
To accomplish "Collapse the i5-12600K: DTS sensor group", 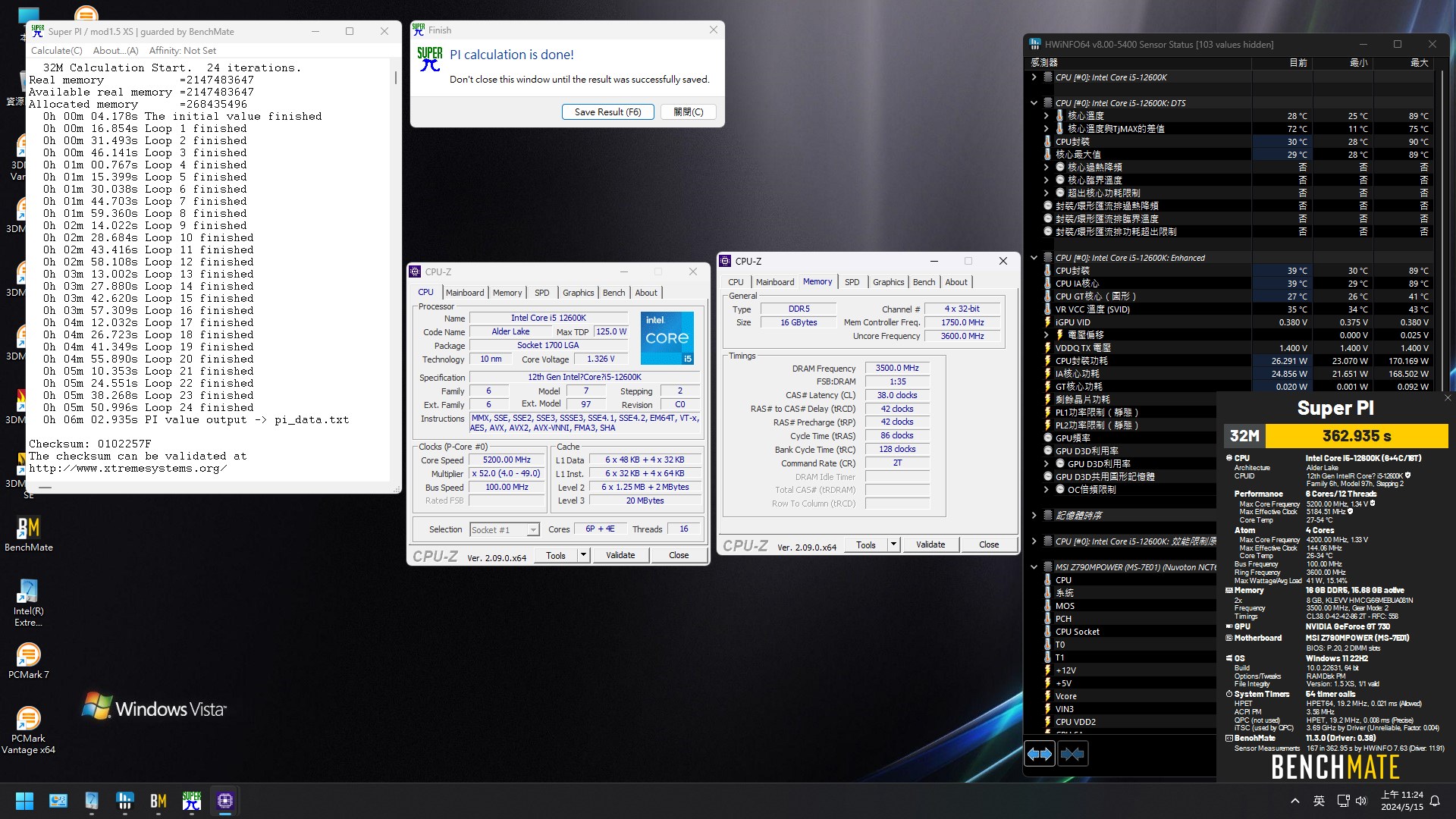I will tap(1034, 103).
